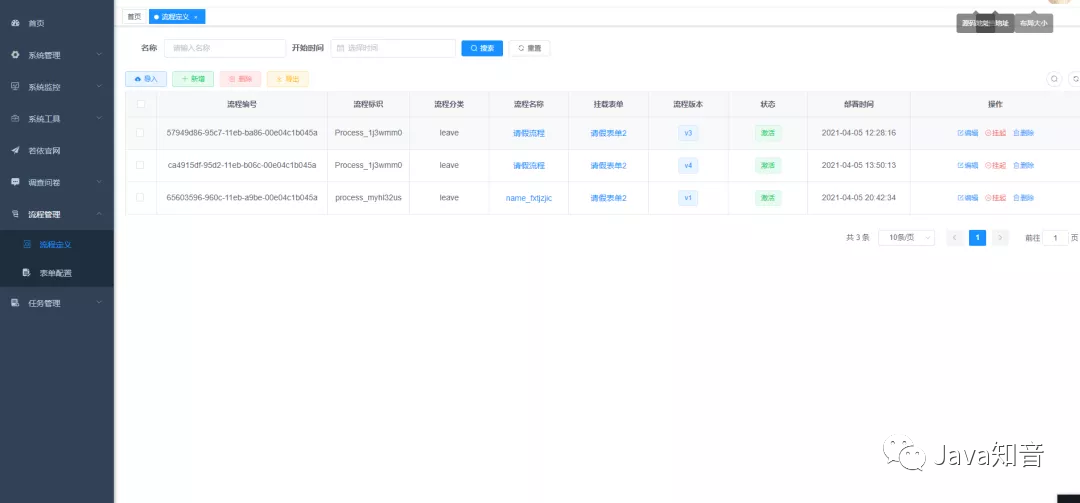Open 请假流程 link in the v3 row
This screenshot has width=1080, height=503.
[x=529, y=133]
